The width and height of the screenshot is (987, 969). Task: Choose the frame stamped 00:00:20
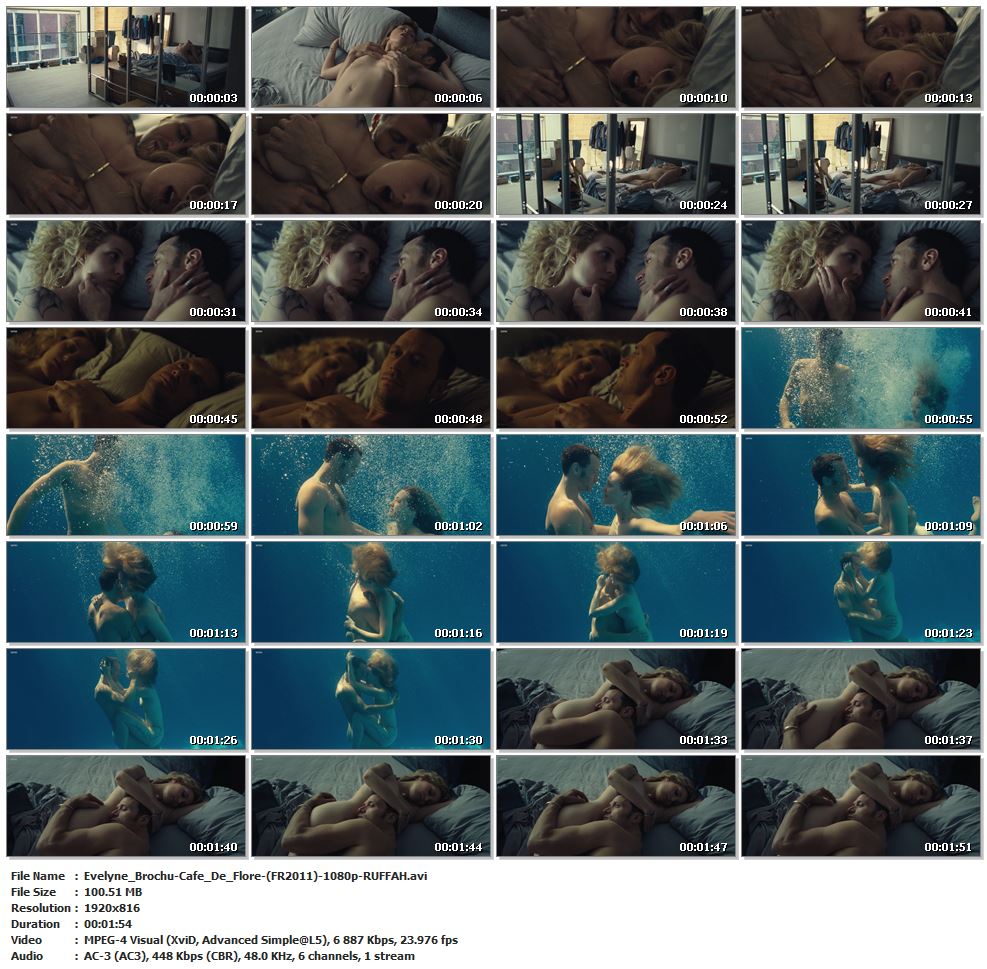tap(371, 164)
